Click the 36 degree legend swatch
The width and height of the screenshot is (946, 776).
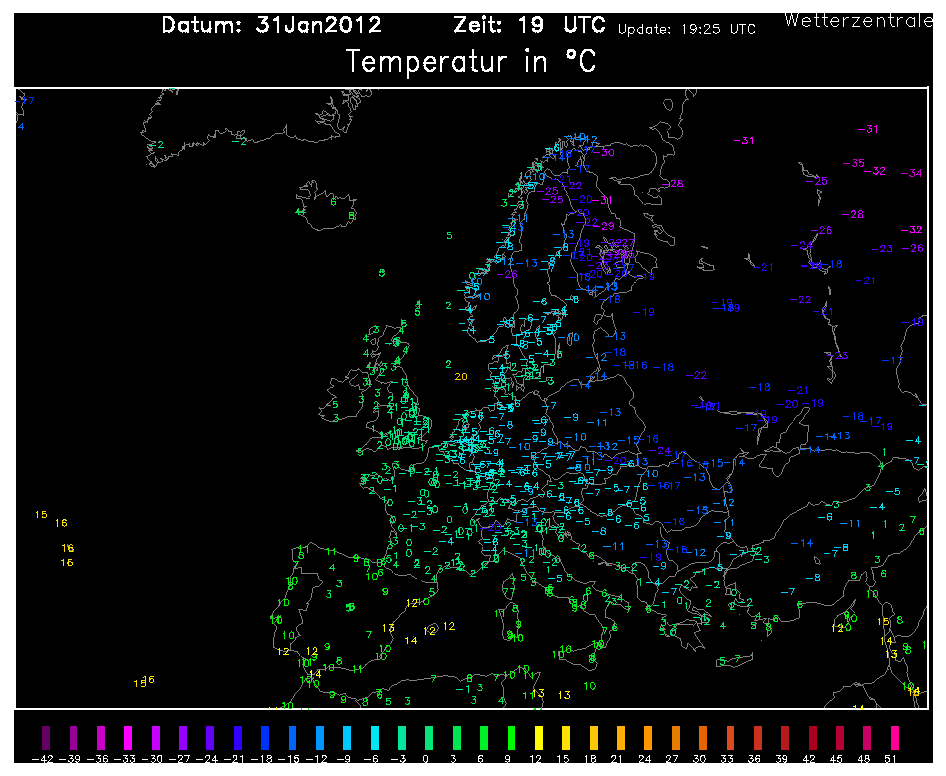[x=758, y=737]
